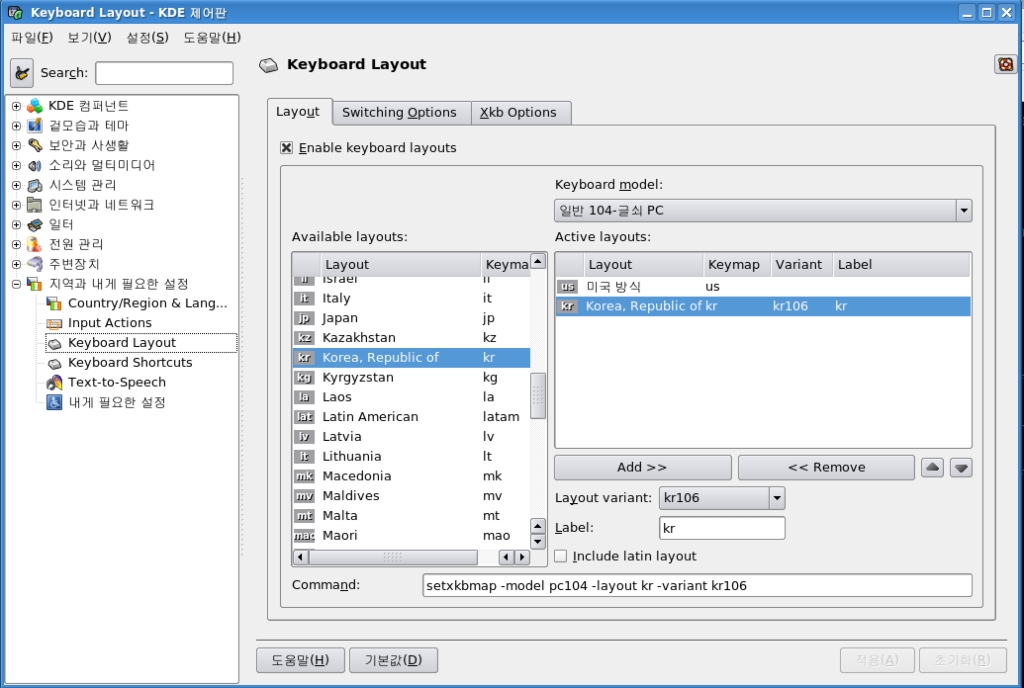Select Laos in Available layouts
Viewport: 1024px width, 688px height.
[411, 397]
